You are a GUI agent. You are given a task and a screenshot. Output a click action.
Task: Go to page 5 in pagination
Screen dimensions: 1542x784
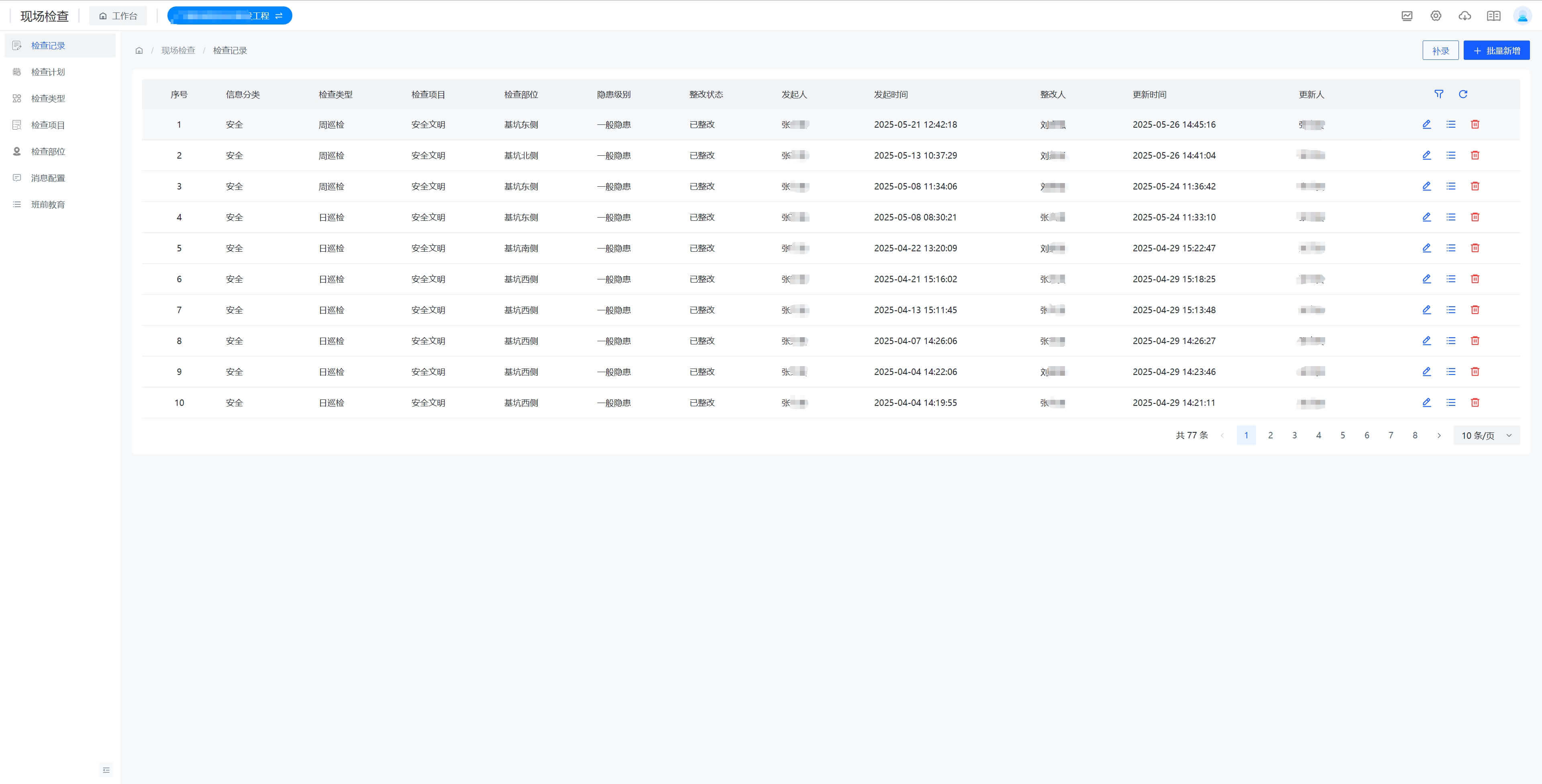tap(1342, 435)
